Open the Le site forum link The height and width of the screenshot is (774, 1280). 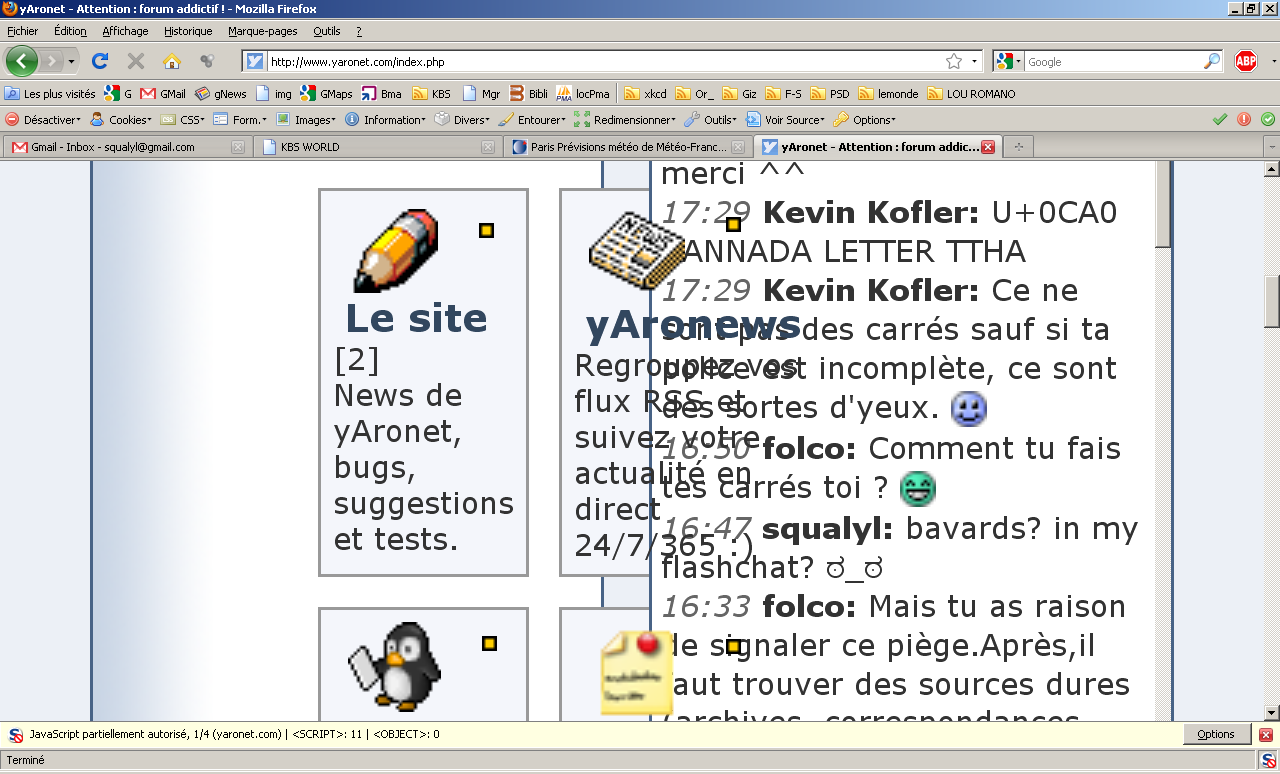click(416, 318)
